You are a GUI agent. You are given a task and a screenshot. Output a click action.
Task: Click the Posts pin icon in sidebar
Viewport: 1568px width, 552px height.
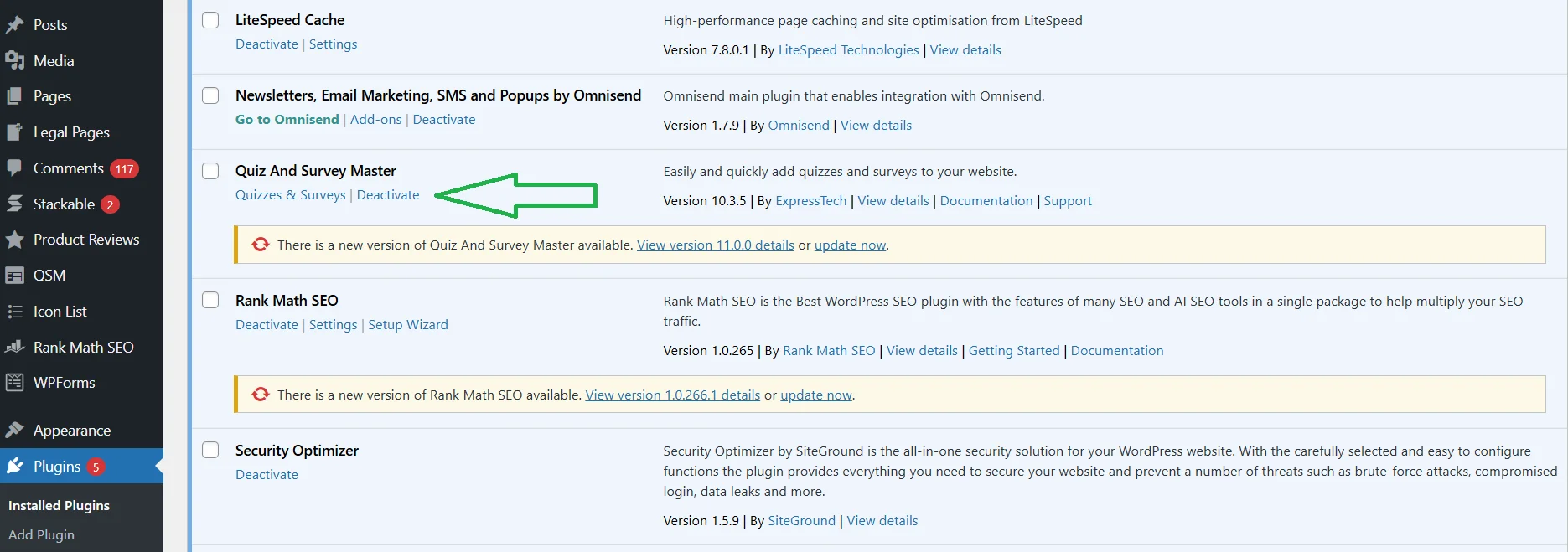pos(15,25)
